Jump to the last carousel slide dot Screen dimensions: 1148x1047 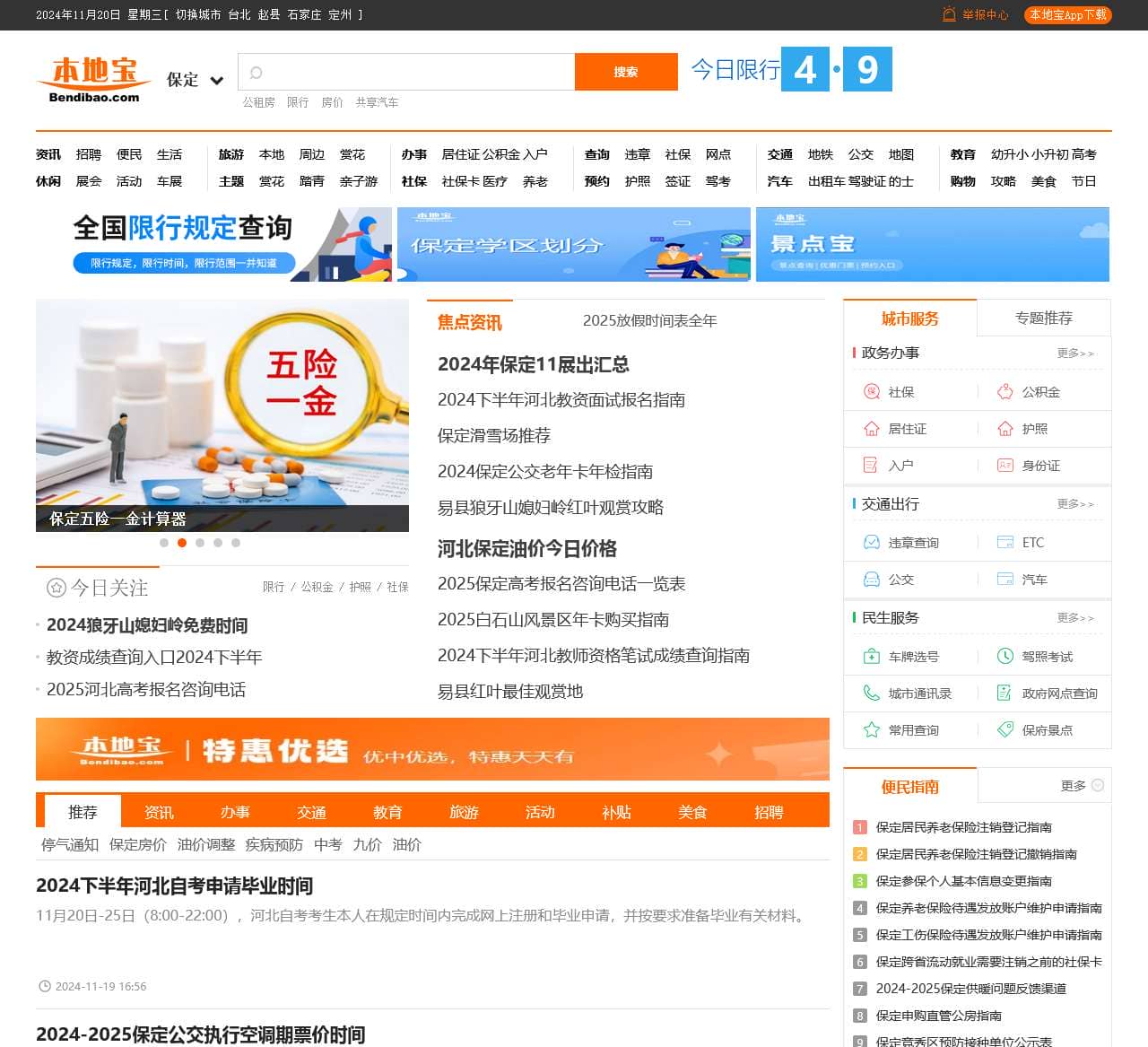pos(236,543)
